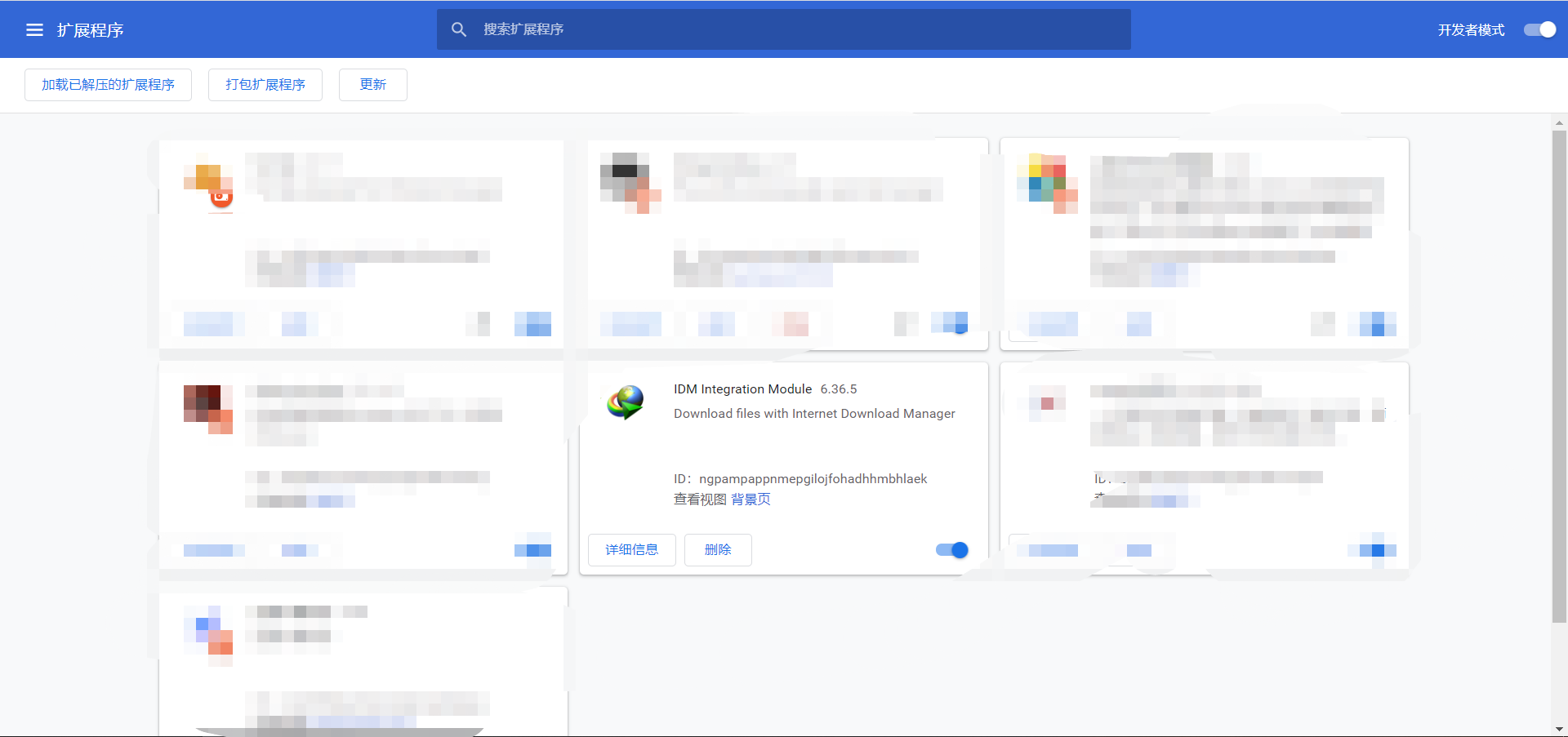Click the scrollbar up arrow

pos(1560,122)
